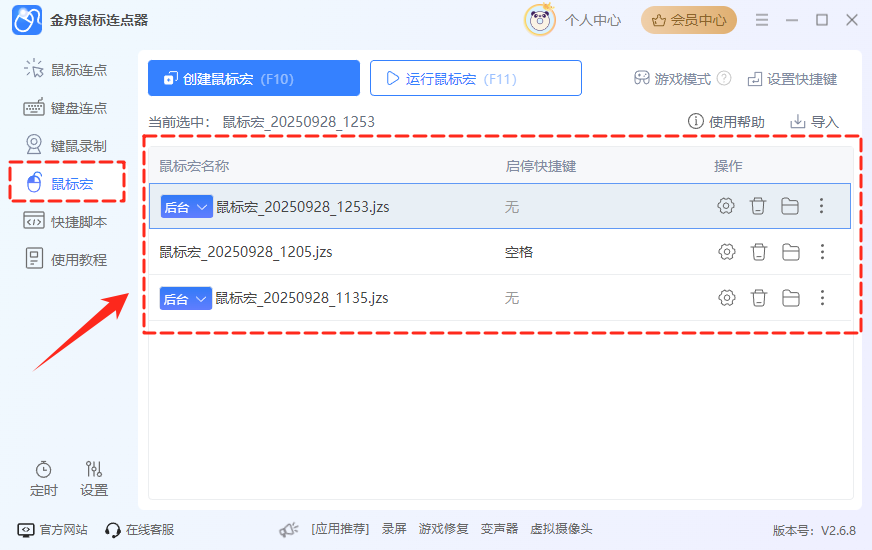Click the 无 hotkey cell of 1253.jzs row

click(x=512, y=207)
